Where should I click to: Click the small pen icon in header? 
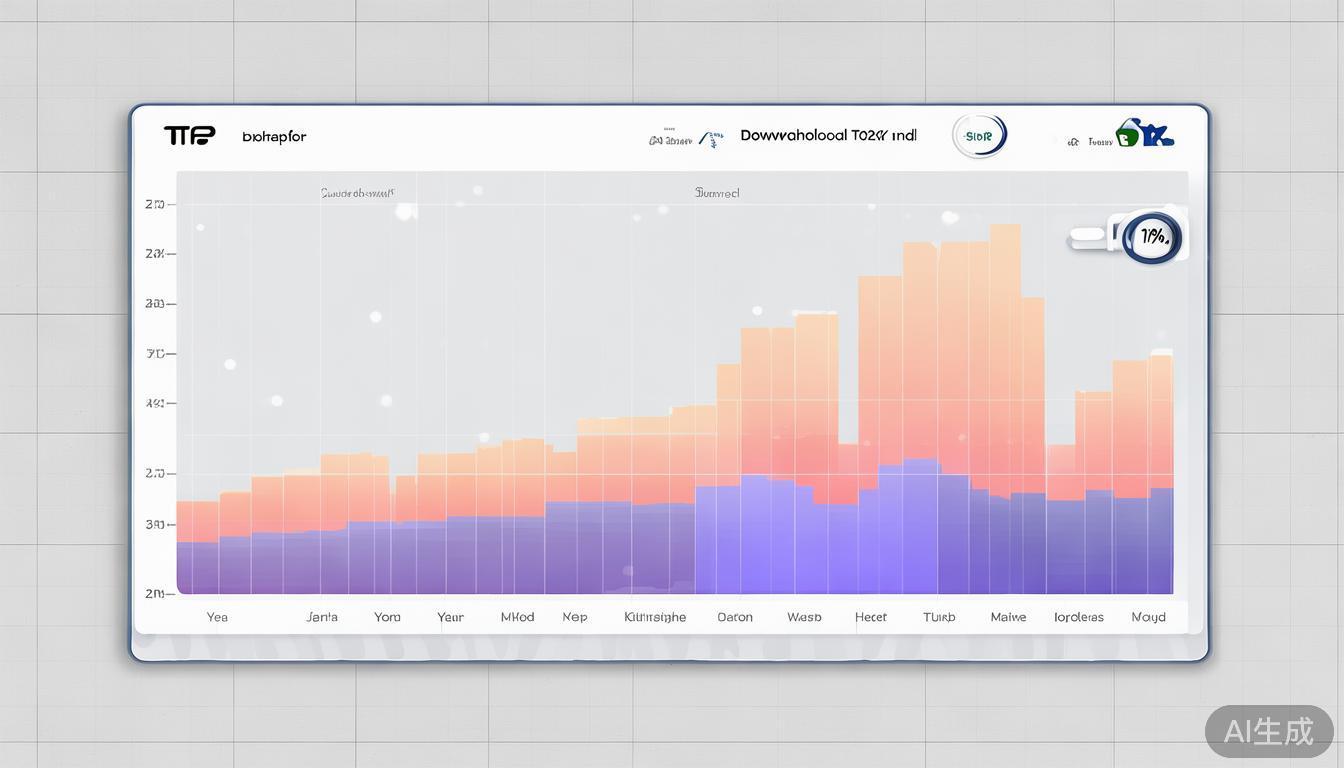[711, 140]
